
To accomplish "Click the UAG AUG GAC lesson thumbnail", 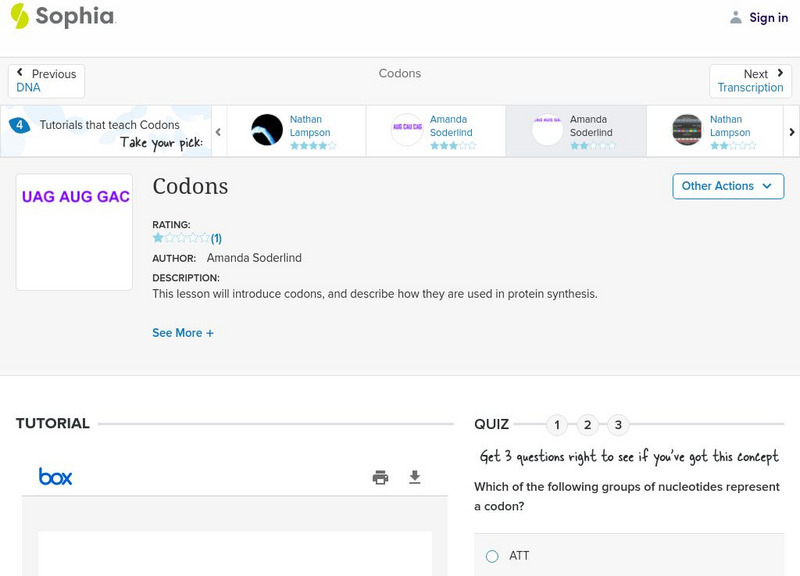I will [x=74, y=231].
